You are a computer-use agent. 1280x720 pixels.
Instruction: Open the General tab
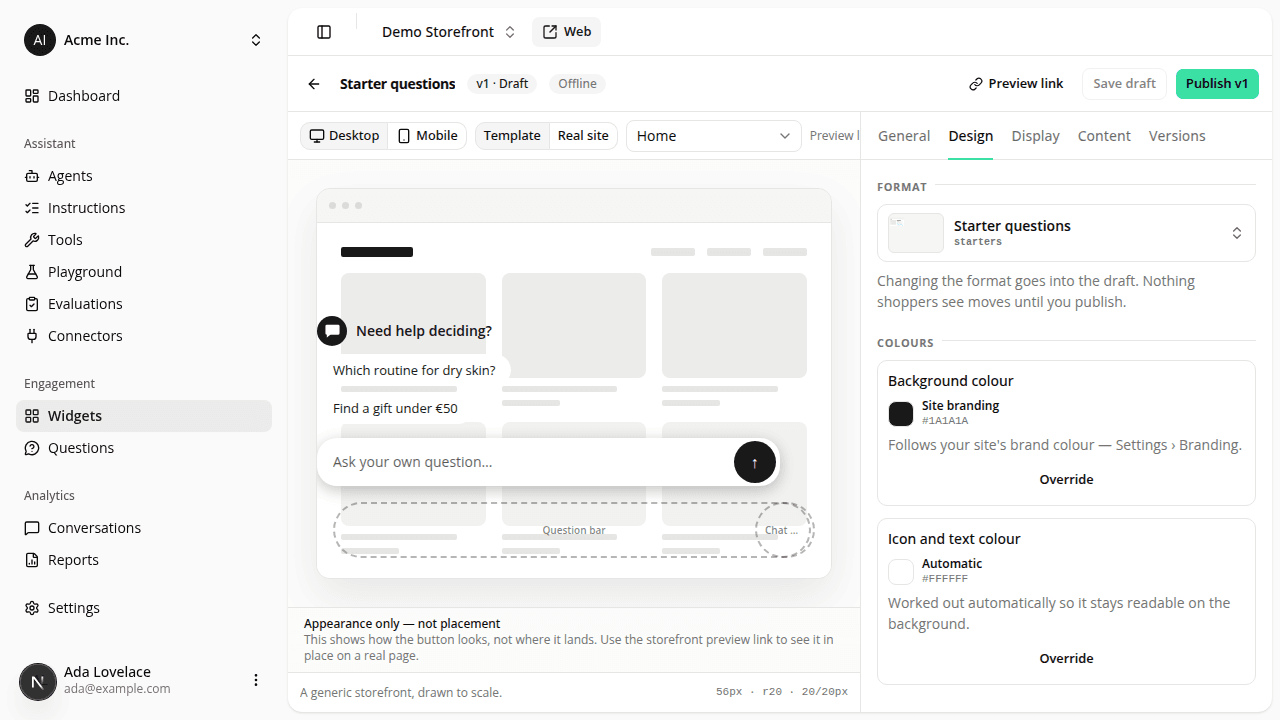click(904, 136)
